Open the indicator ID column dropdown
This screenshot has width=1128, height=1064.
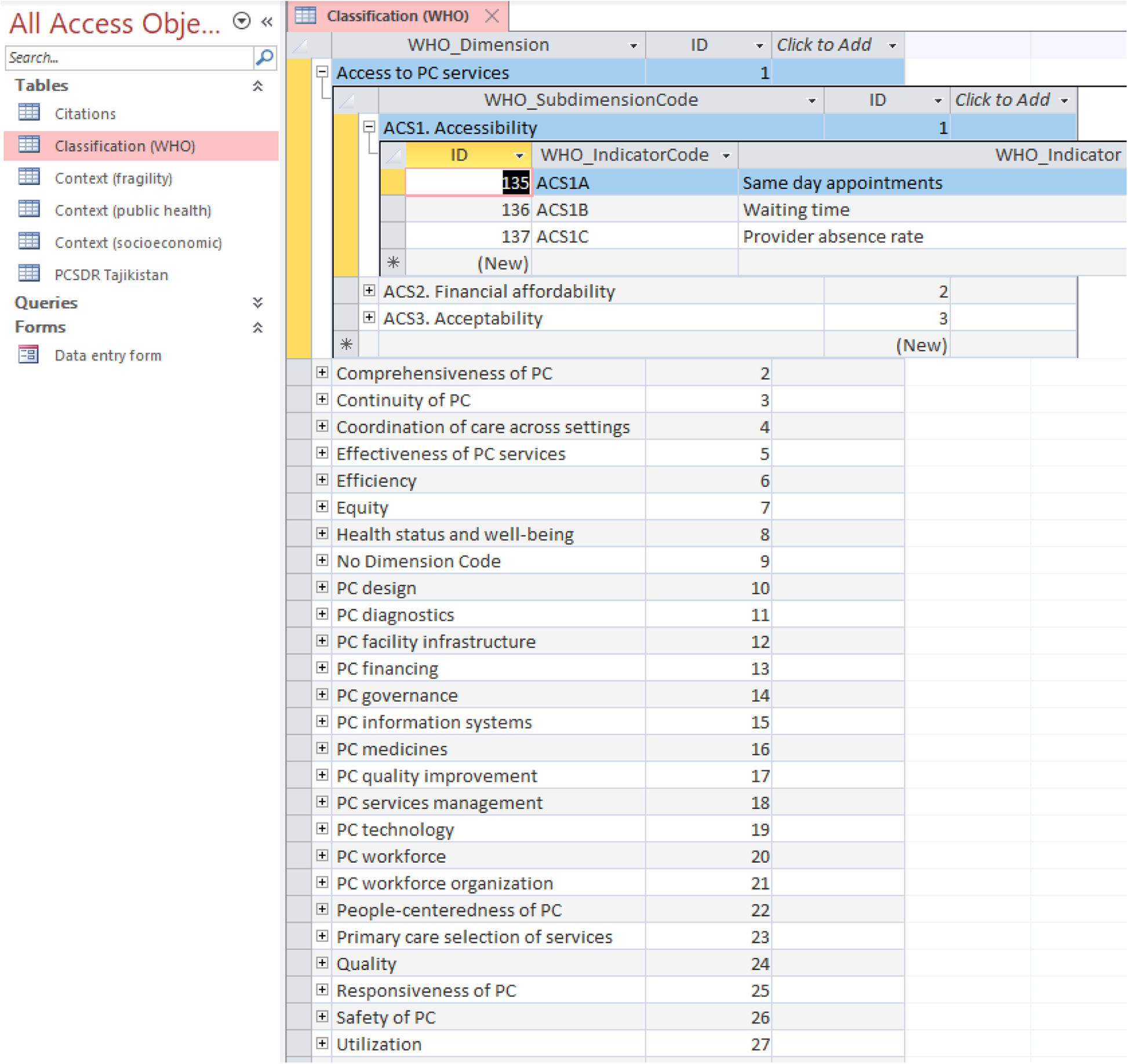coord(519,155)
